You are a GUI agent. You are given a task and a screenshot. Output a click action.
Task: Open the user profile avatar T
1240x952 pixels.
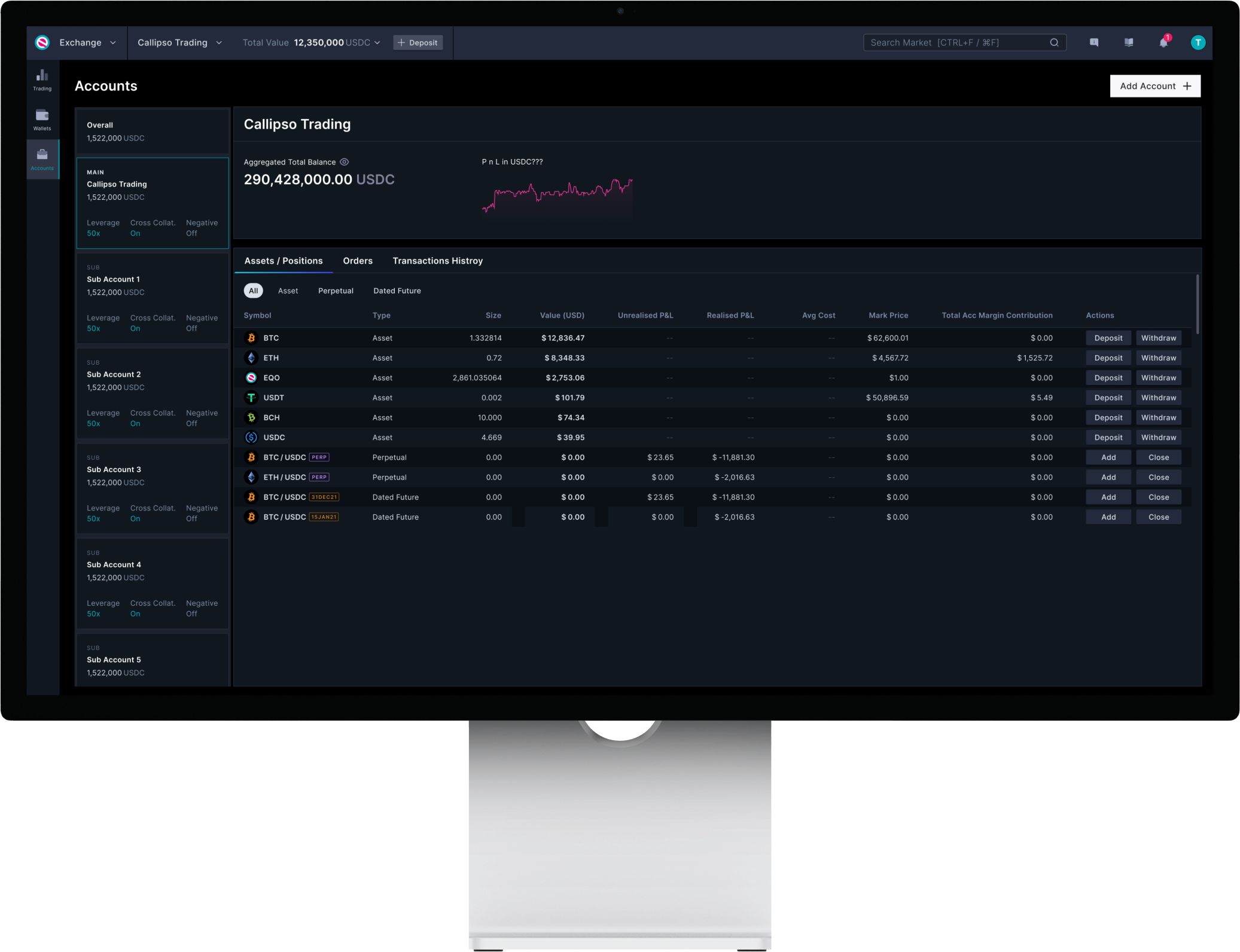coord(1198,42)
